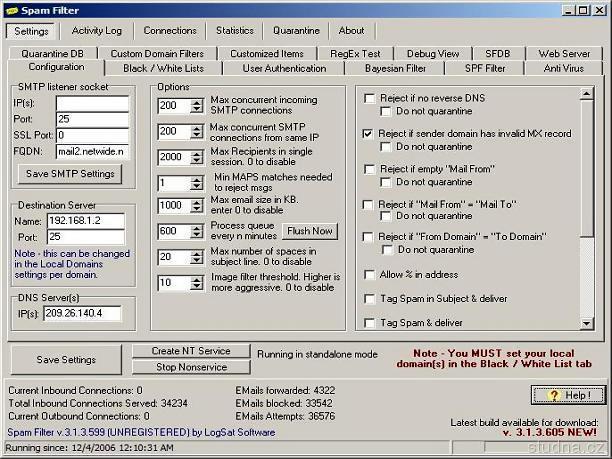Toggle Allow % in address checkbox
Image resolution: width=612 pixels, height=459 pixels.
point(370,274)
